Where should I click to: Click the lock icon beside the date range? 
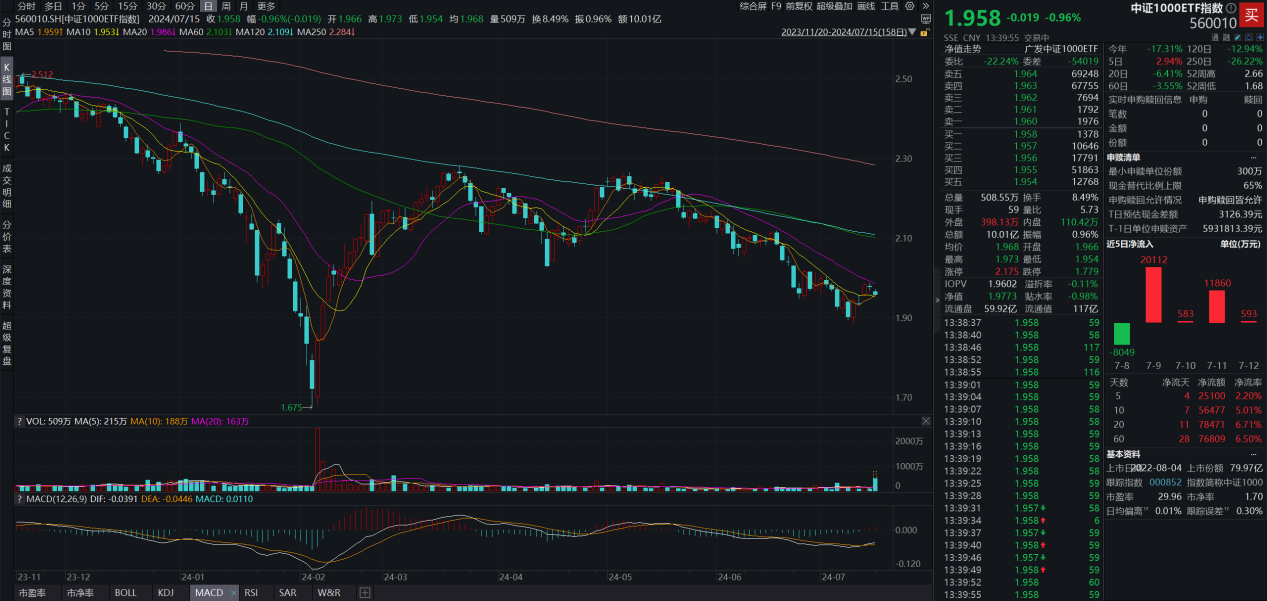(x=927, y=32)
